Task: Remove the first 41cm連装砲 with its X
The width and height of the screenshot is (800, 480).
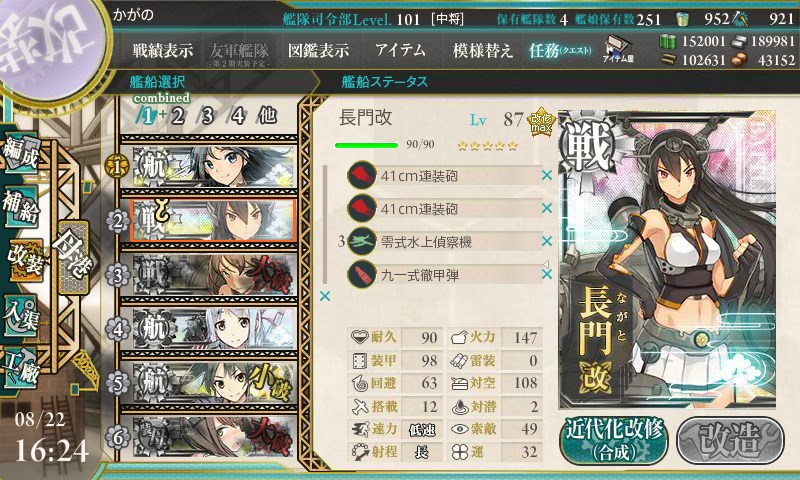Action: tap(546, 175)
